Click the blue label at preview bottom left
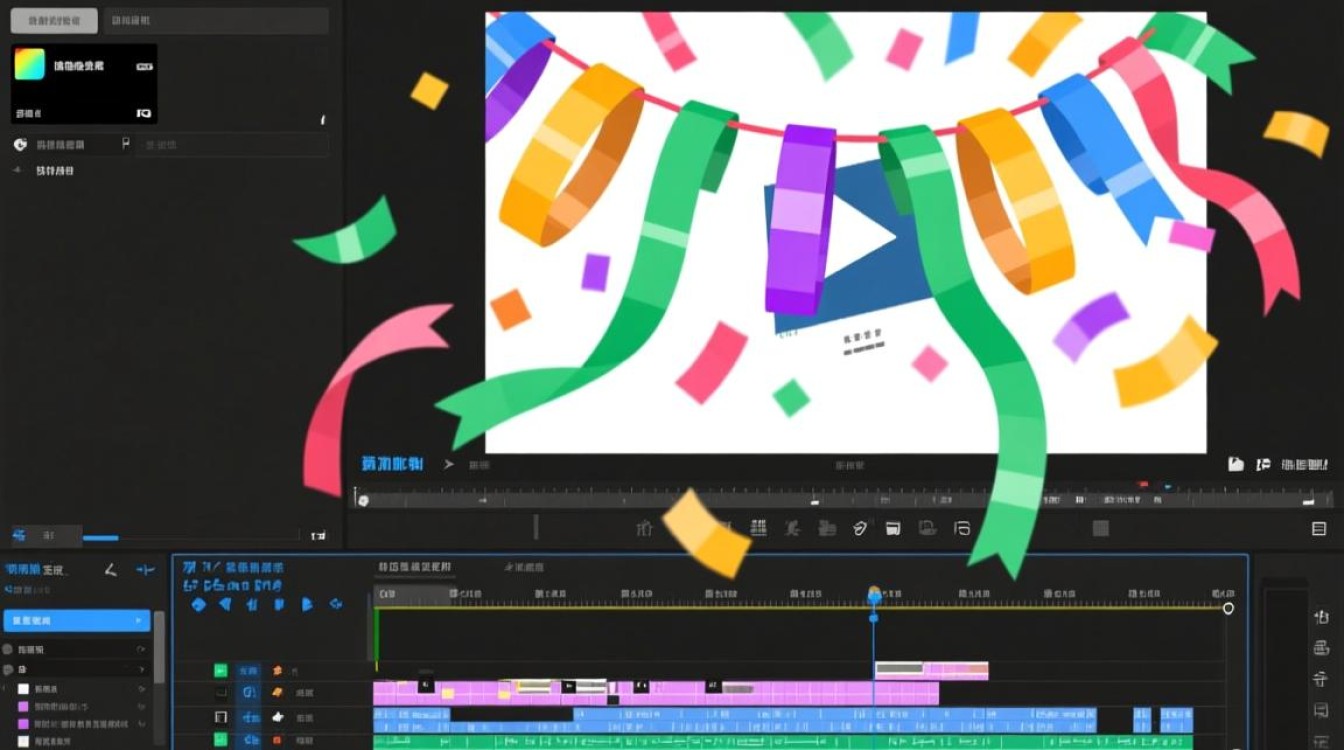 pos(392,464)
